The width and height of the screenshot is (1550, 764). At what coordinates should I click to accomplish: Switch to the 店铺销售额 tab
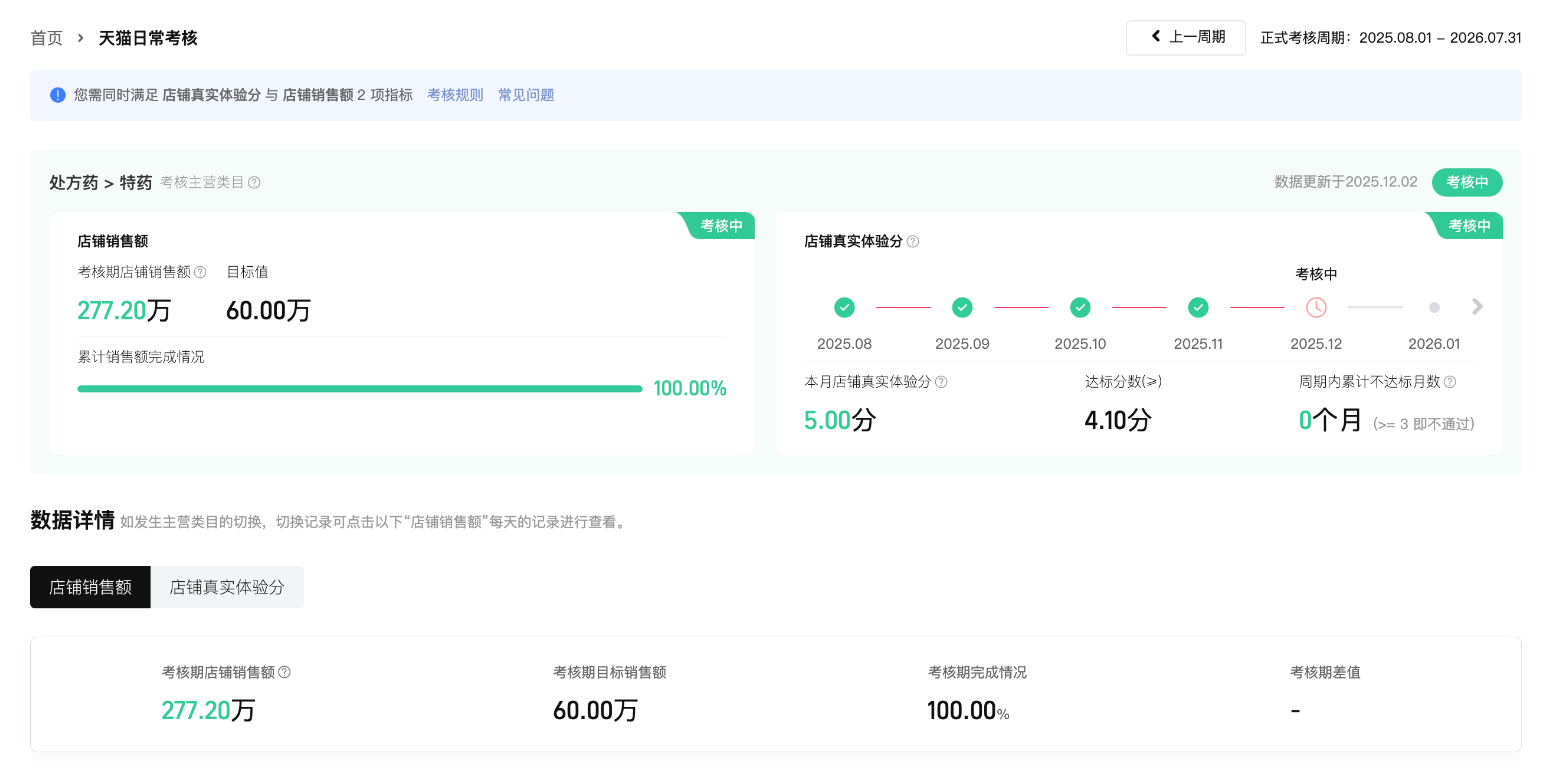tap(90, 587)
